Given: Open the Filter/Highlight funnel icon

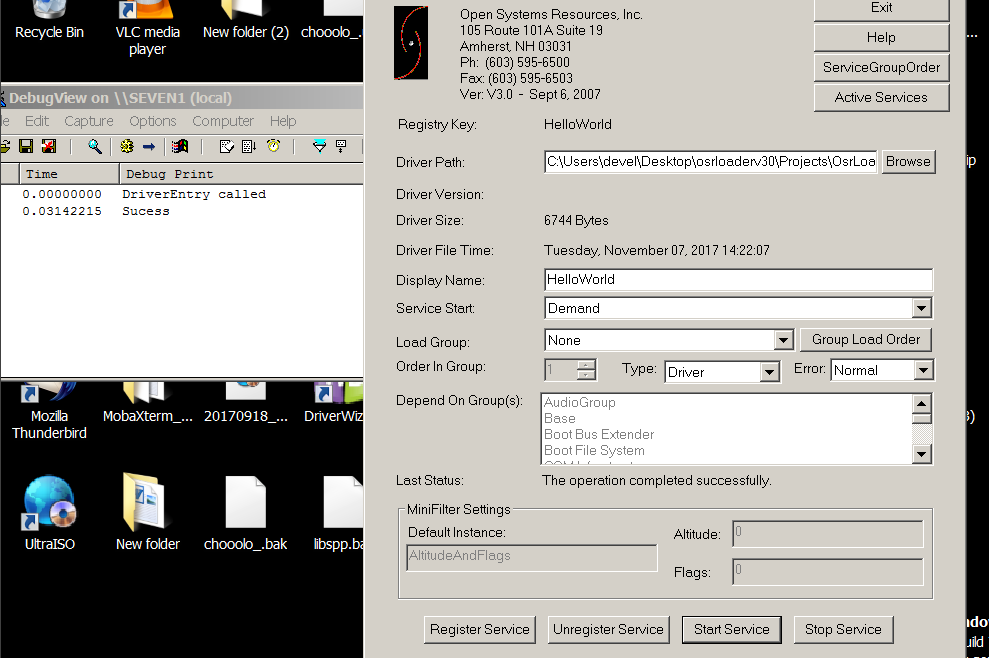Looking at the screenshot, I should click(x=319, y=147).
